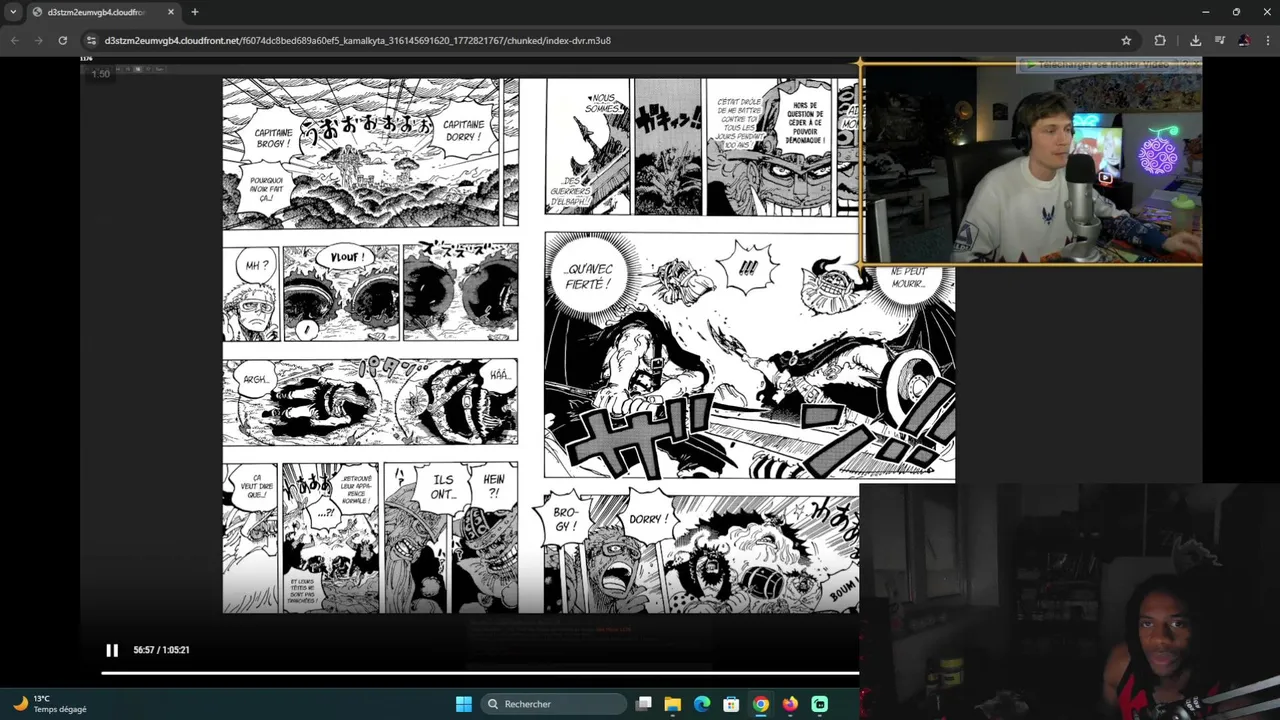The image size is (1280, 720).
Task: Open the green app icon on the taskbar
Action: point(820,704)
